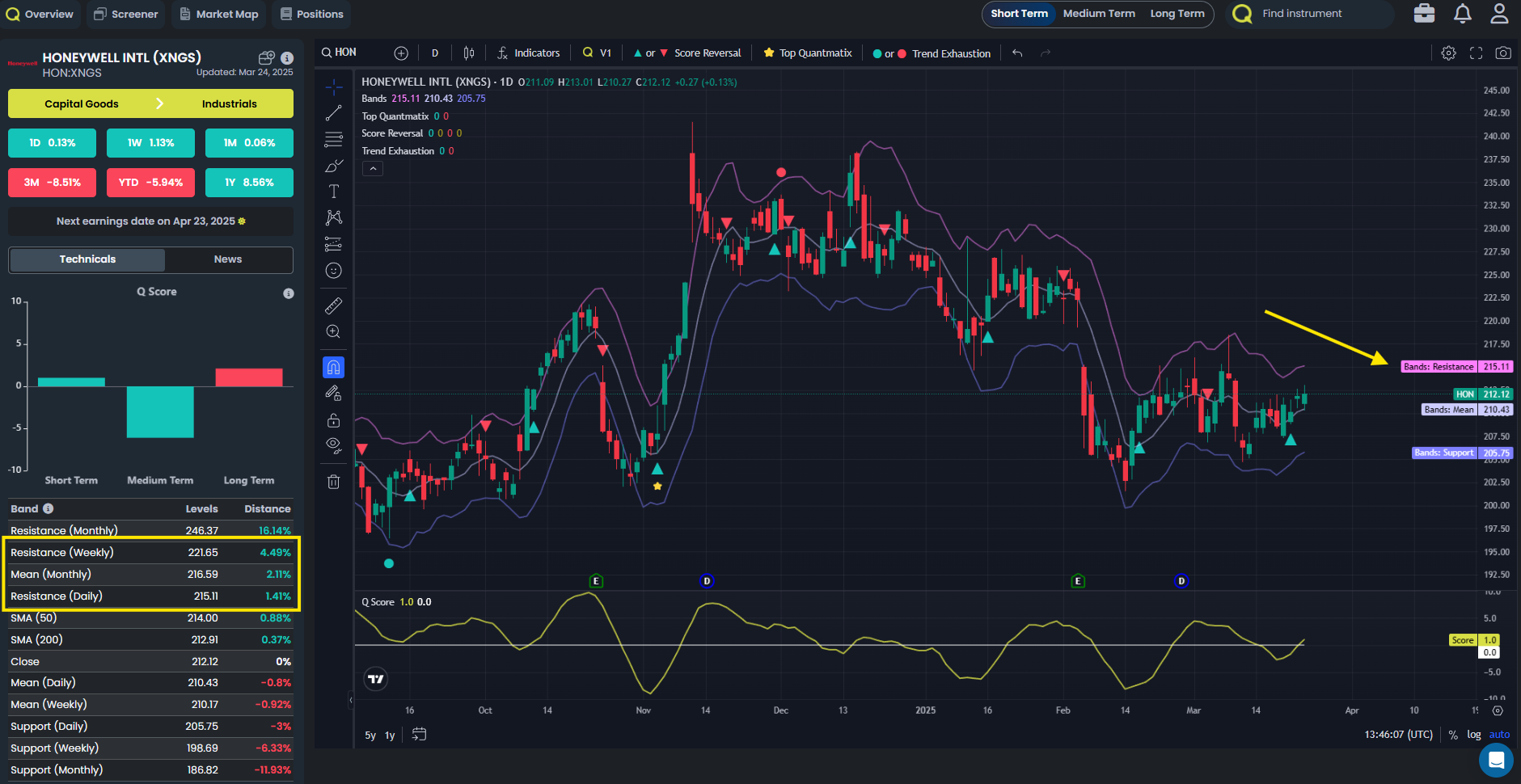Open the forecasting and measurement tools
This screenshot has height=784, width=1521.
click(x=333, y=244)
